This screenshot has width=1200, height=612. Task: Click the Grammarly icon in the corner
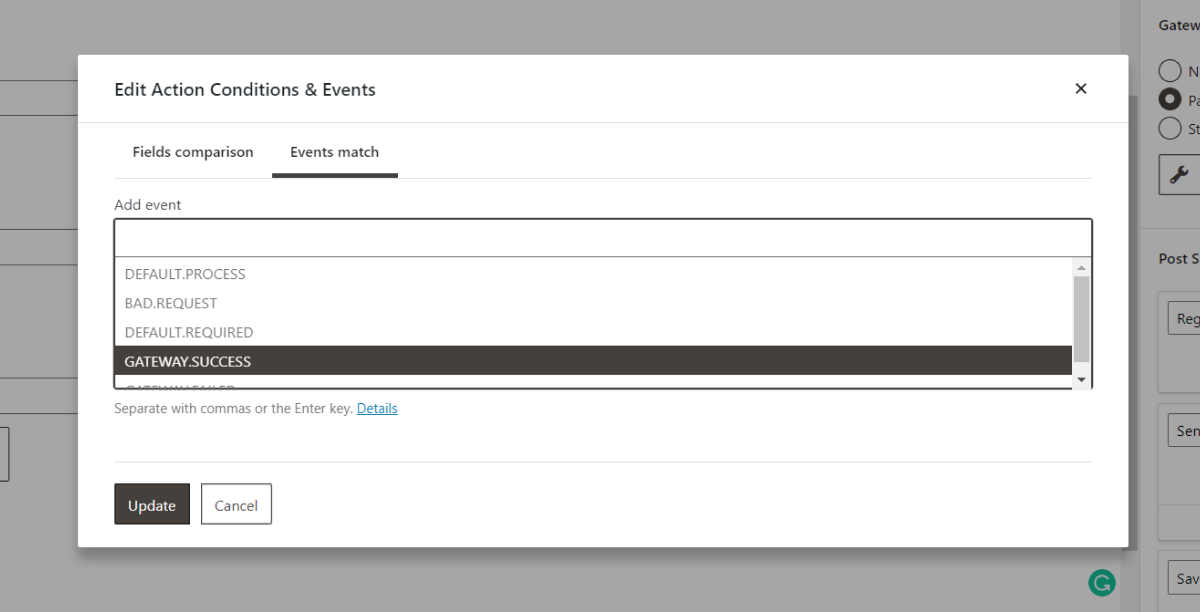(x=1101, y=581)
